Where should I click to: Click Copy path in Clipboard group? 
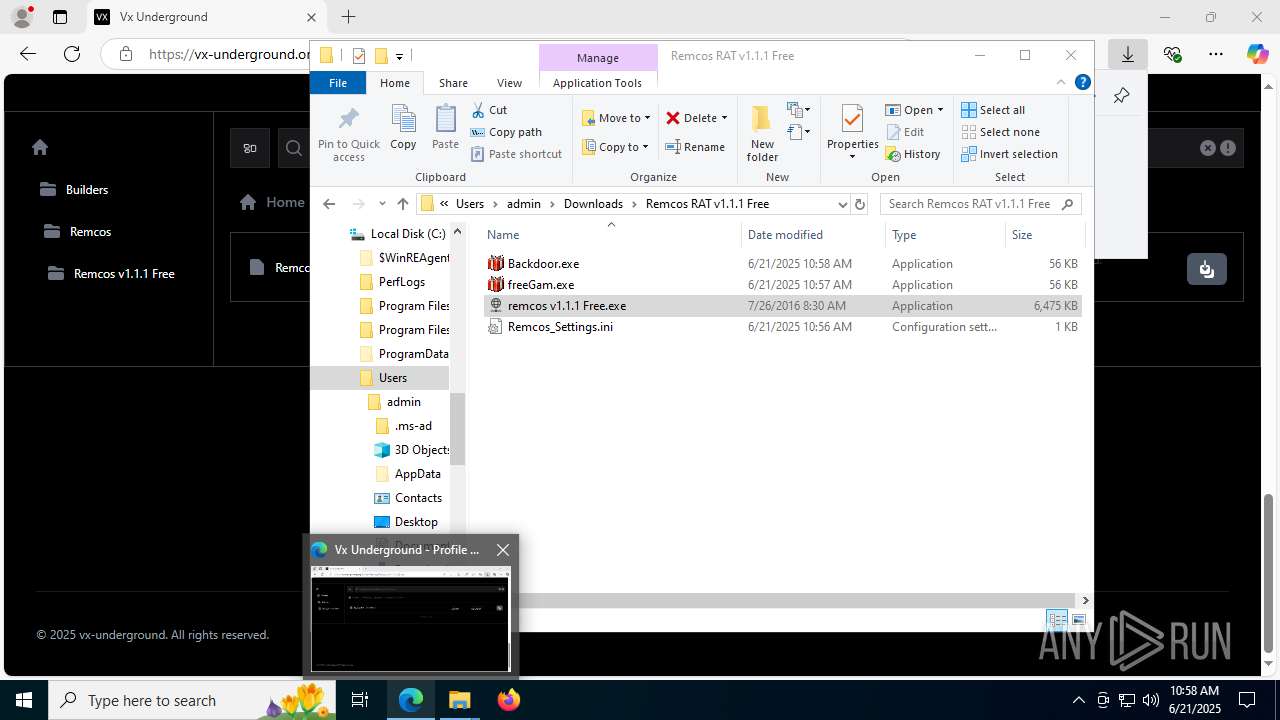(x=506, y=132)
